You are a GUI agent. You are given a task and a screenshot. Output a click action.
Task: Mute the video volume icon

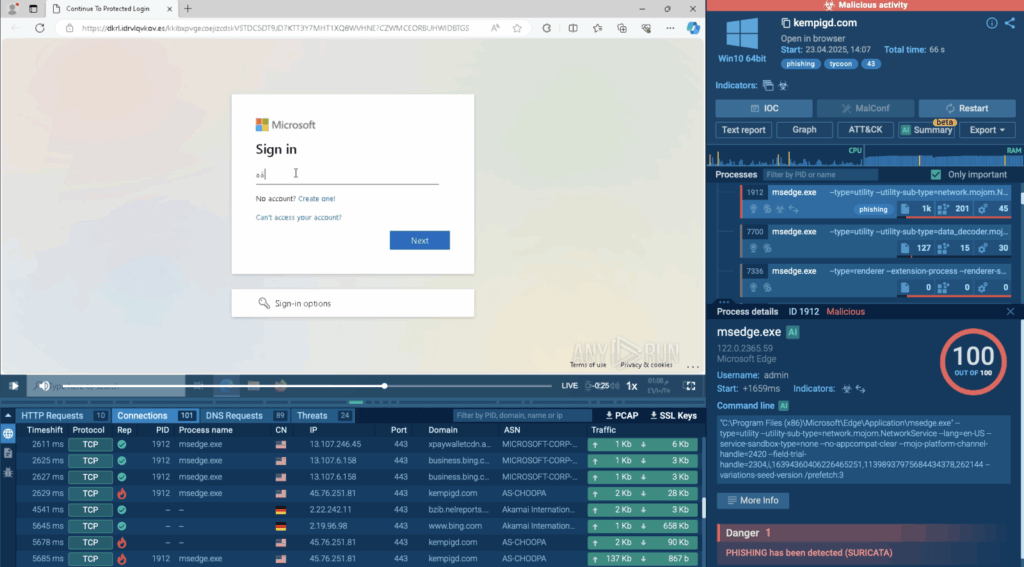point(43,386)
